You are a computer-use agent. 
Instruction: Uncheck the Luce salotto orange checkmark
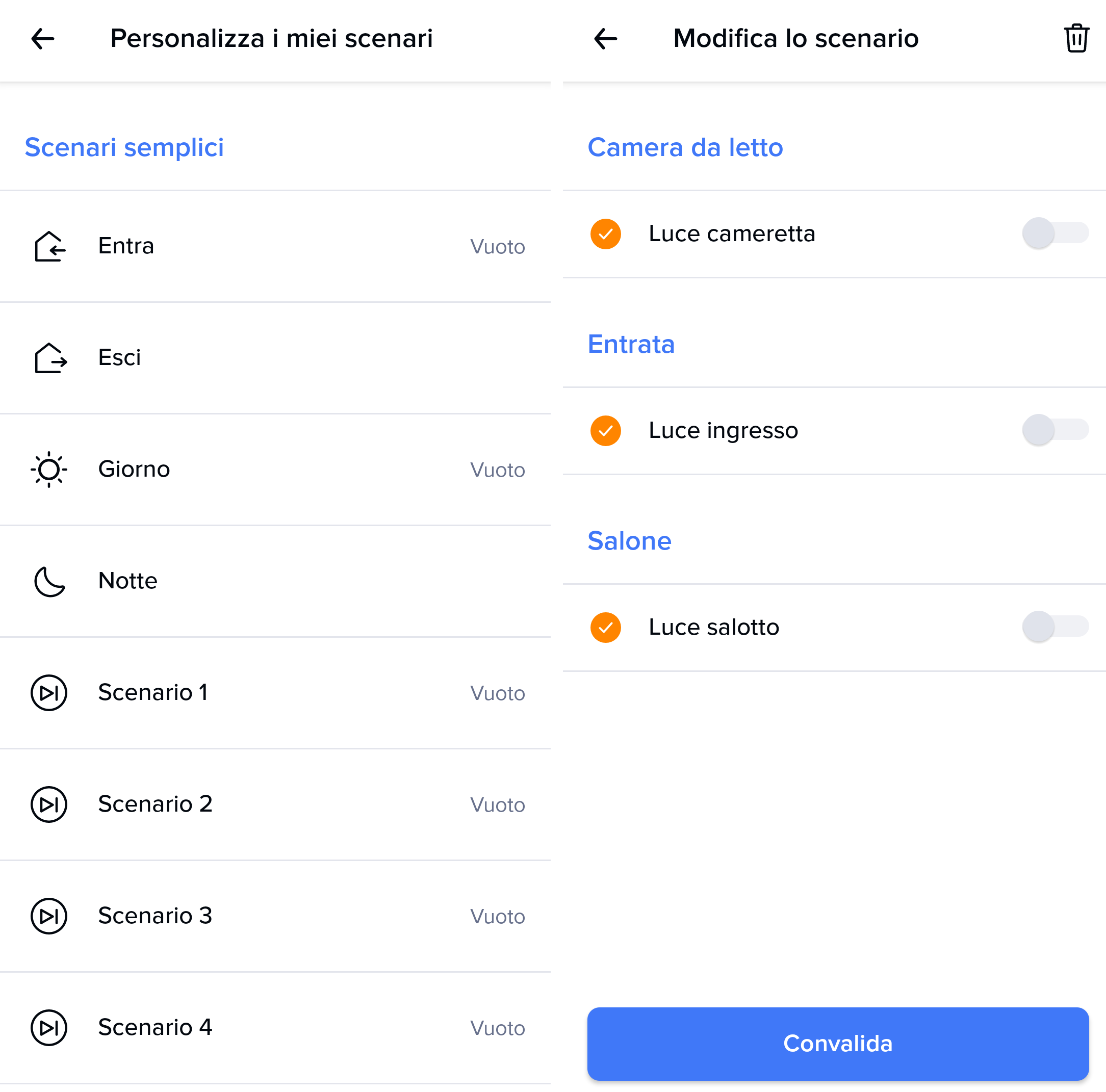click(605, 627)
